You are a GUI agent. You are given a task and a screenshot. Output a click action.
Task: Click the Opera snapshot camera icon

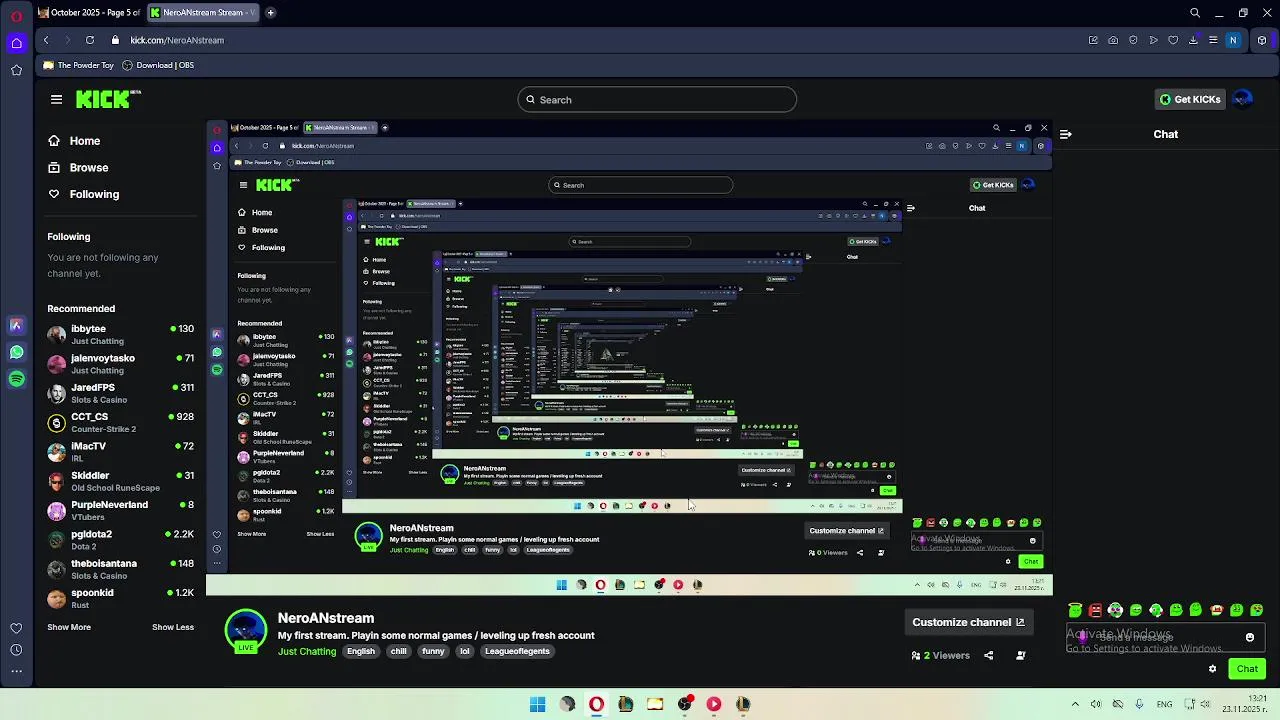[1113, 40]
